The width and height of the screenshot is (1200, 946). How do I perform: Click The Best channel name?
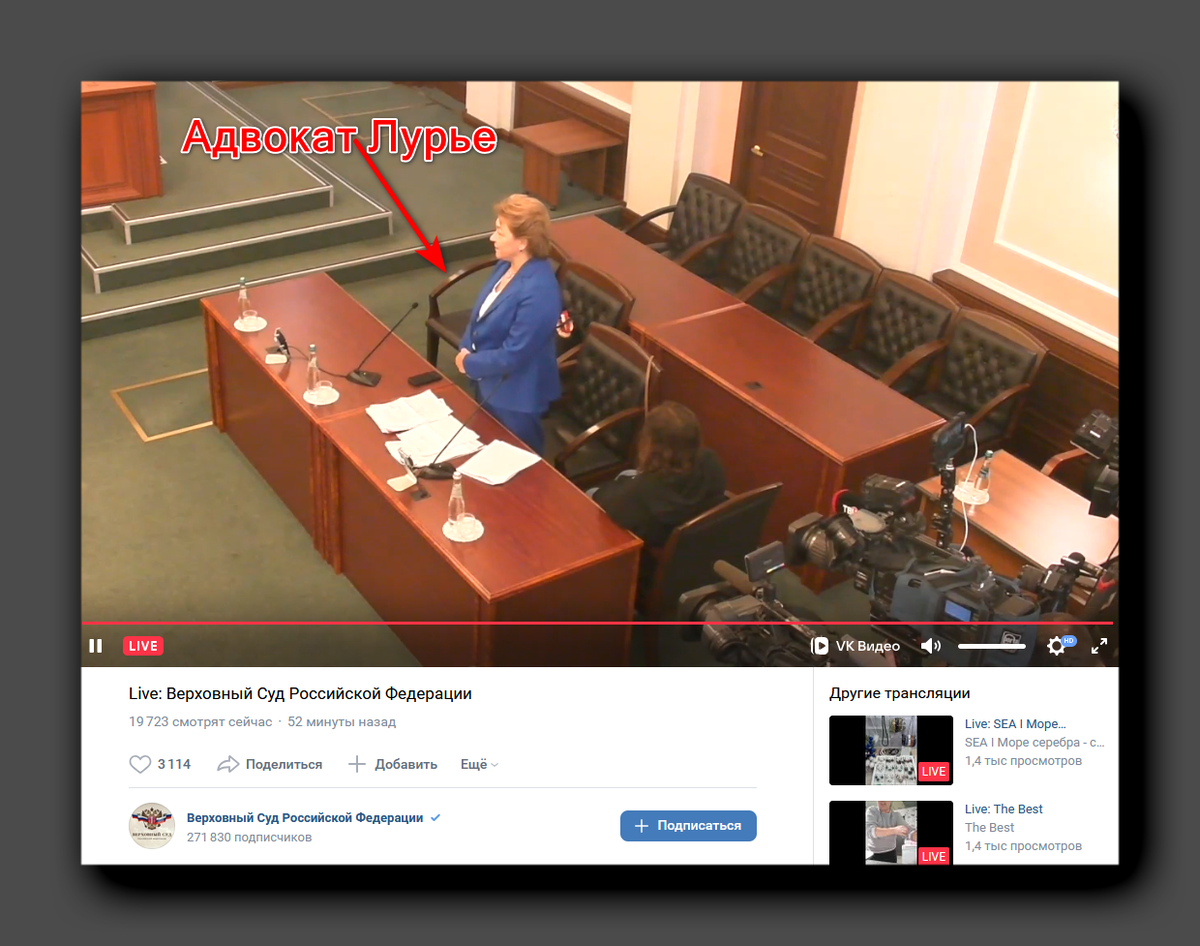[989, 828]
